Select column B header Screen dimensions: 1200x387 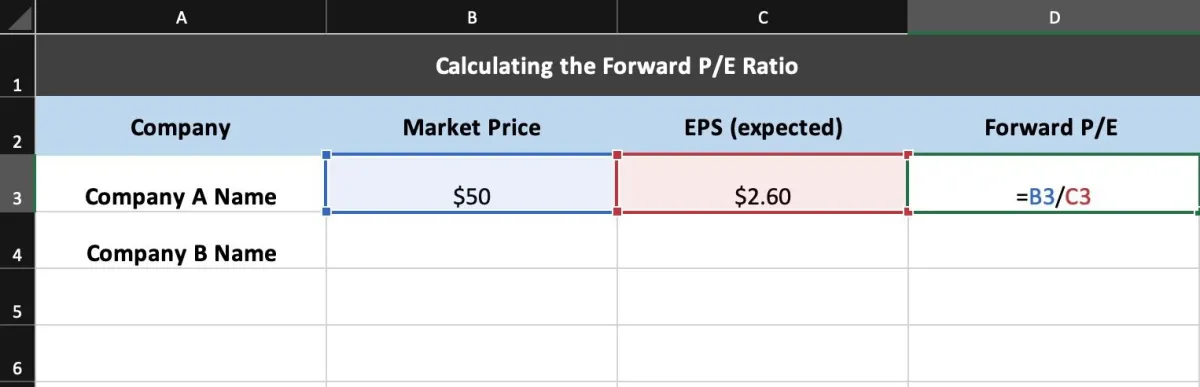coord(471,16)
